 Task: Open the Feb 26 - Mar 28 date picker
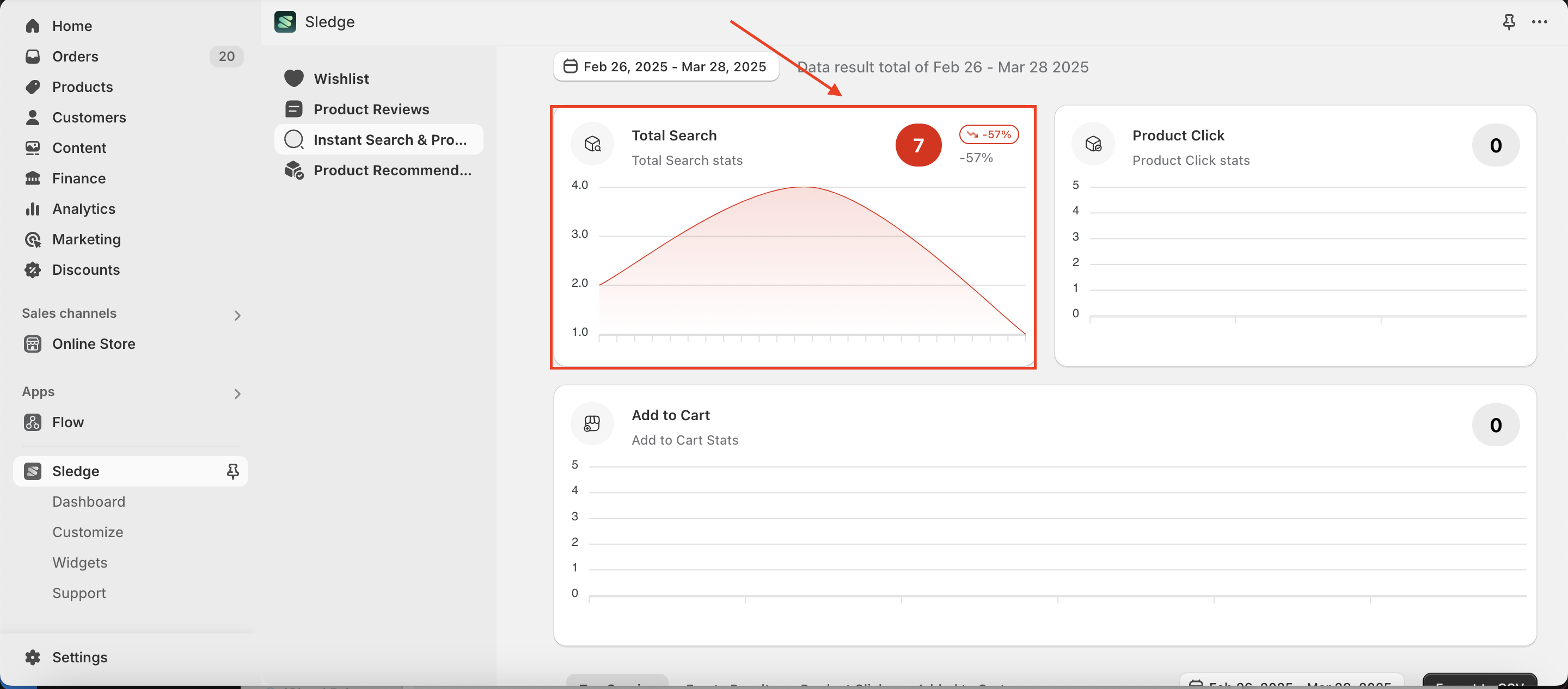pyautogui.click(x=666, y=66)
